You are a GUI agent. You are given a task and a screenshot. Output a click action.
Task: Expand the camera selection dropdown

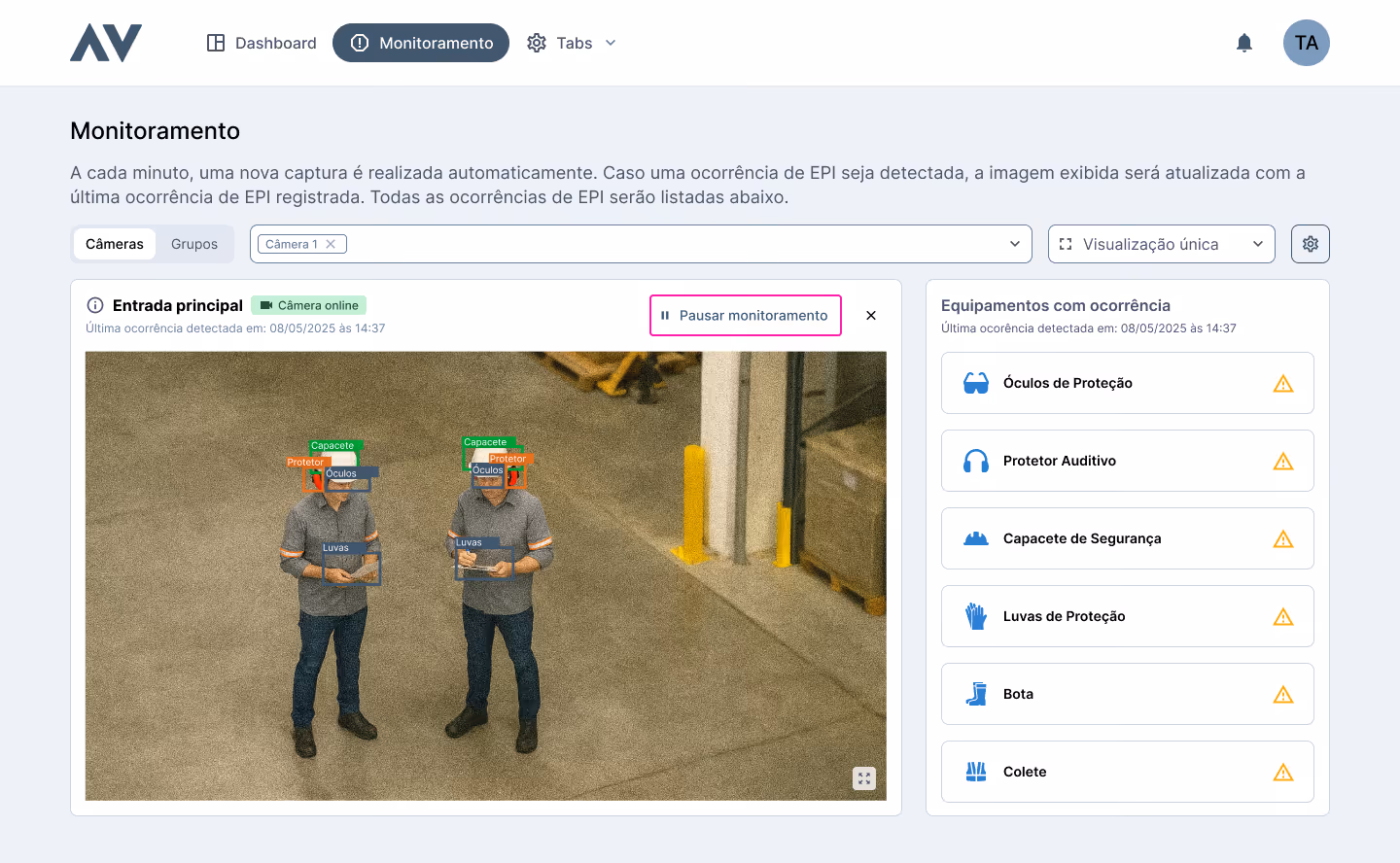[1015, 244]
